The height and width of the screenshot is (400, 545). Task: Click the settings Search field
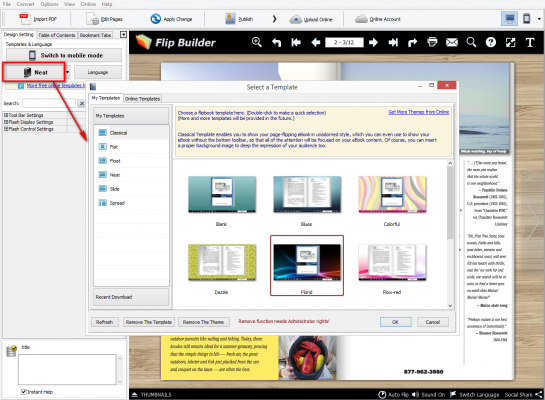[49, 103]
